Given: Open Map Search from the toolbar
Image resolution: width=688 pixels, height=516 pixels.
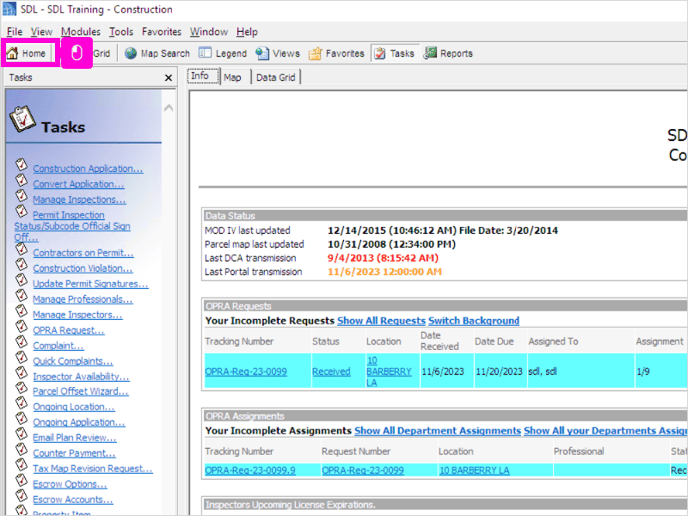Looking at the screenshot, I should [157, 54].
